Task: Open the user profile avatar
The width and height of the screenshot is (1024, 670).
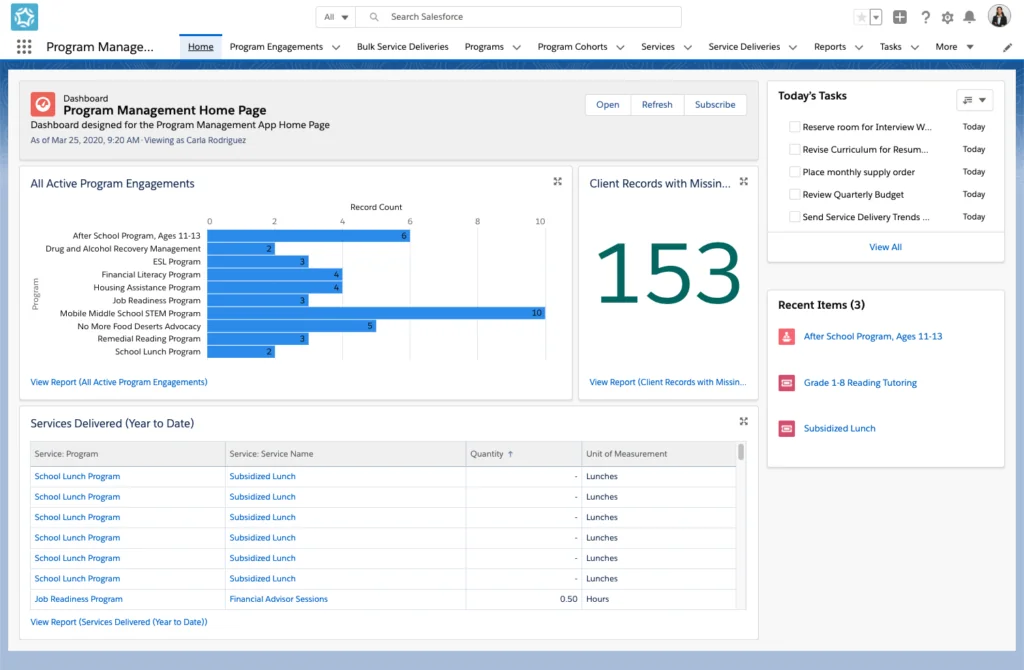Action: 999,16
